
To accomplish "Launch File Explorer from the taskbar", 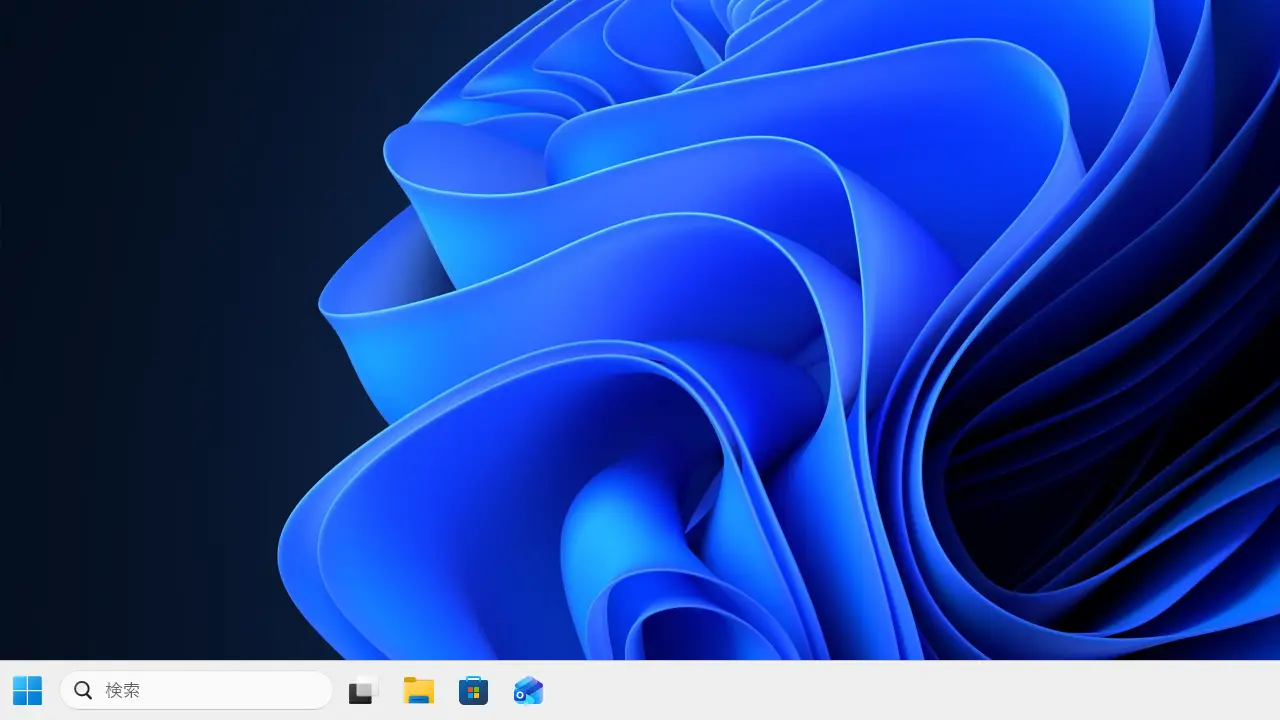I will (x=419, y=690).
